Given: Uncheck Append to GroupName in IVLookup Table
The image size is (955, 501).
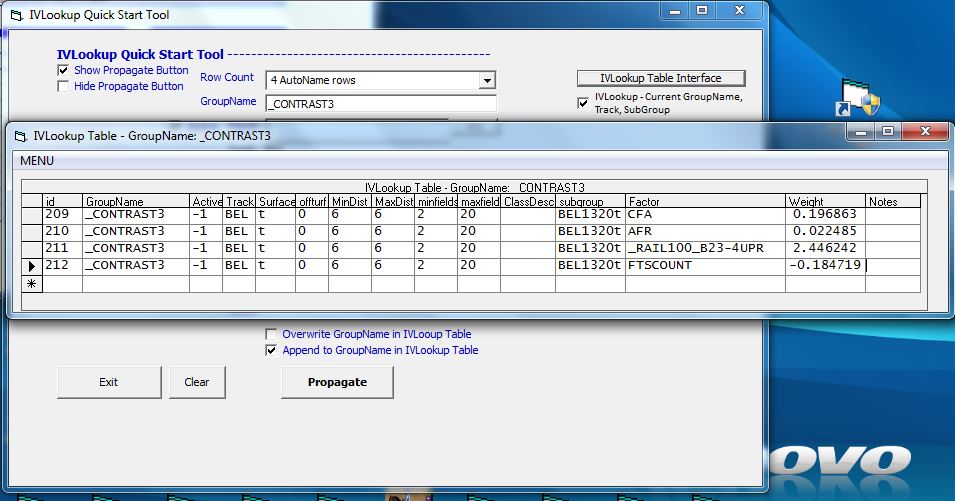Looking at the screenshot, I should pos(271,350).
